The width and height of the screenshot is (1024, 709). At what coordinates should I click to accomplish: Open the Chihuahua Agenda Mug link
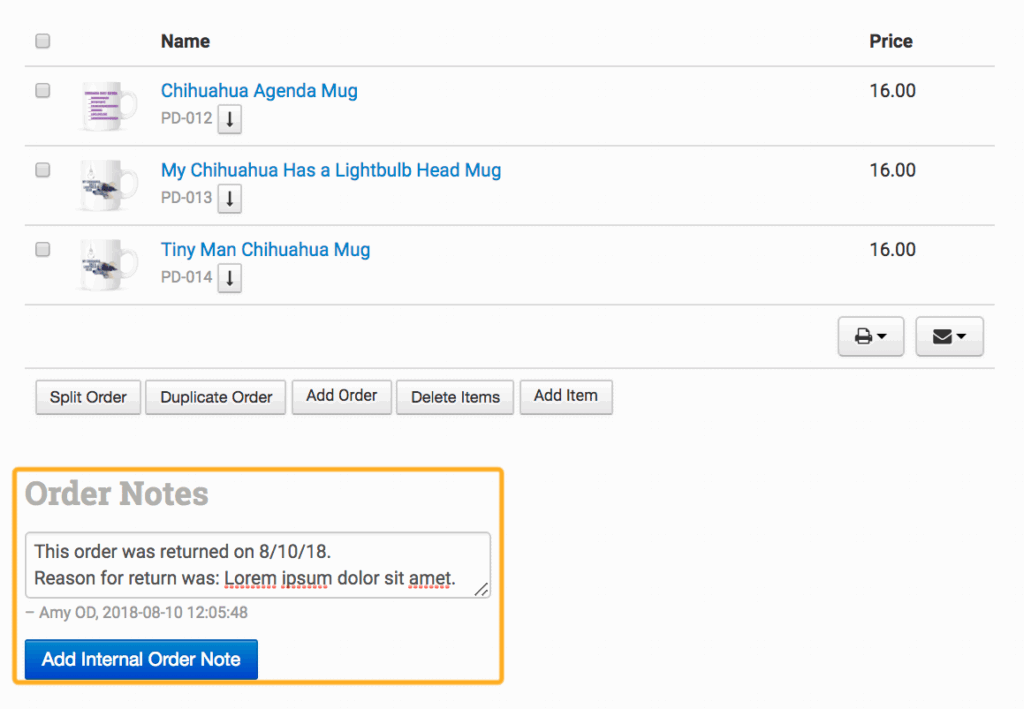(x=259, y=91)
